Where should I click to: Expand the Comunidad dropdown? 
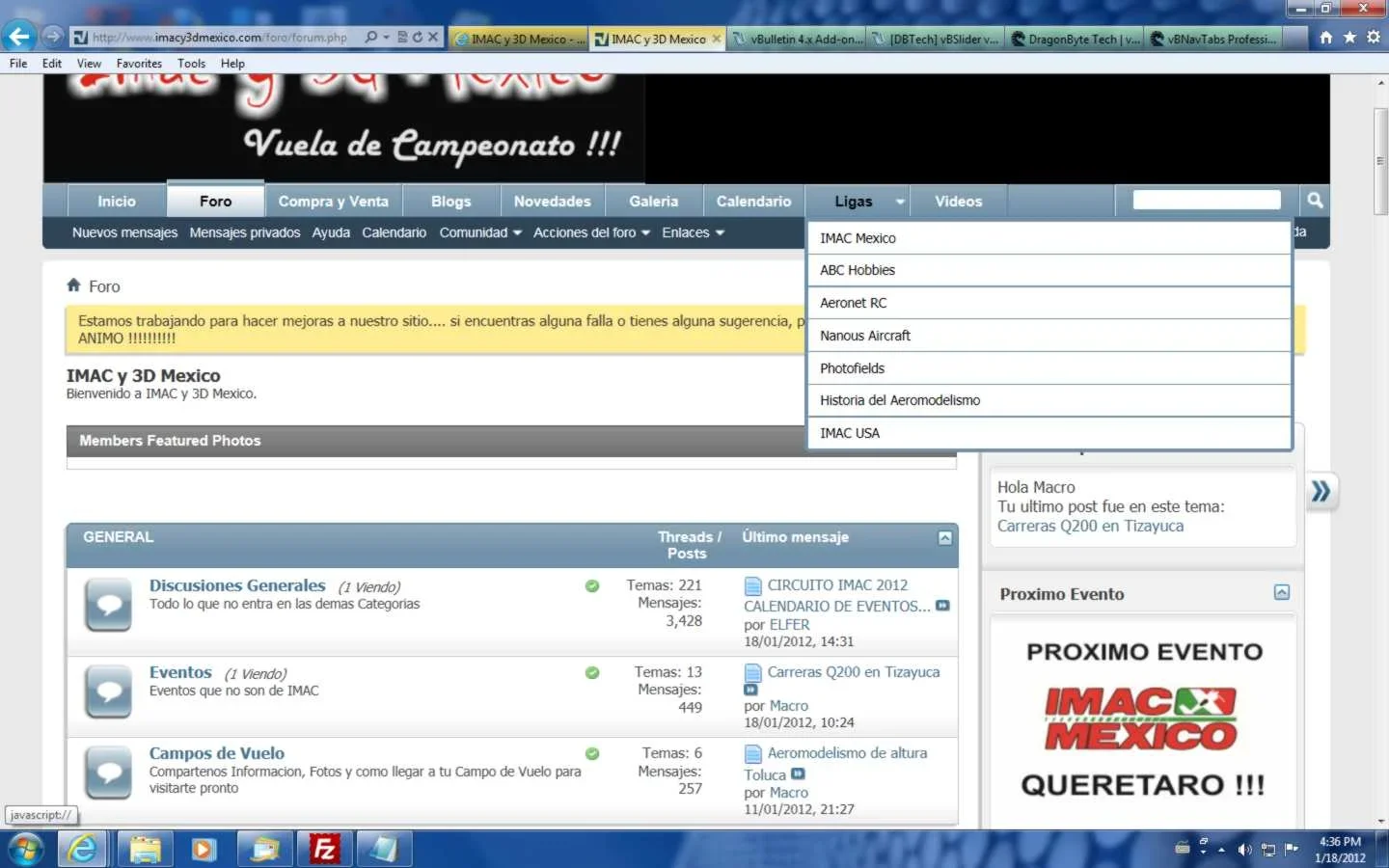[517, 232]
